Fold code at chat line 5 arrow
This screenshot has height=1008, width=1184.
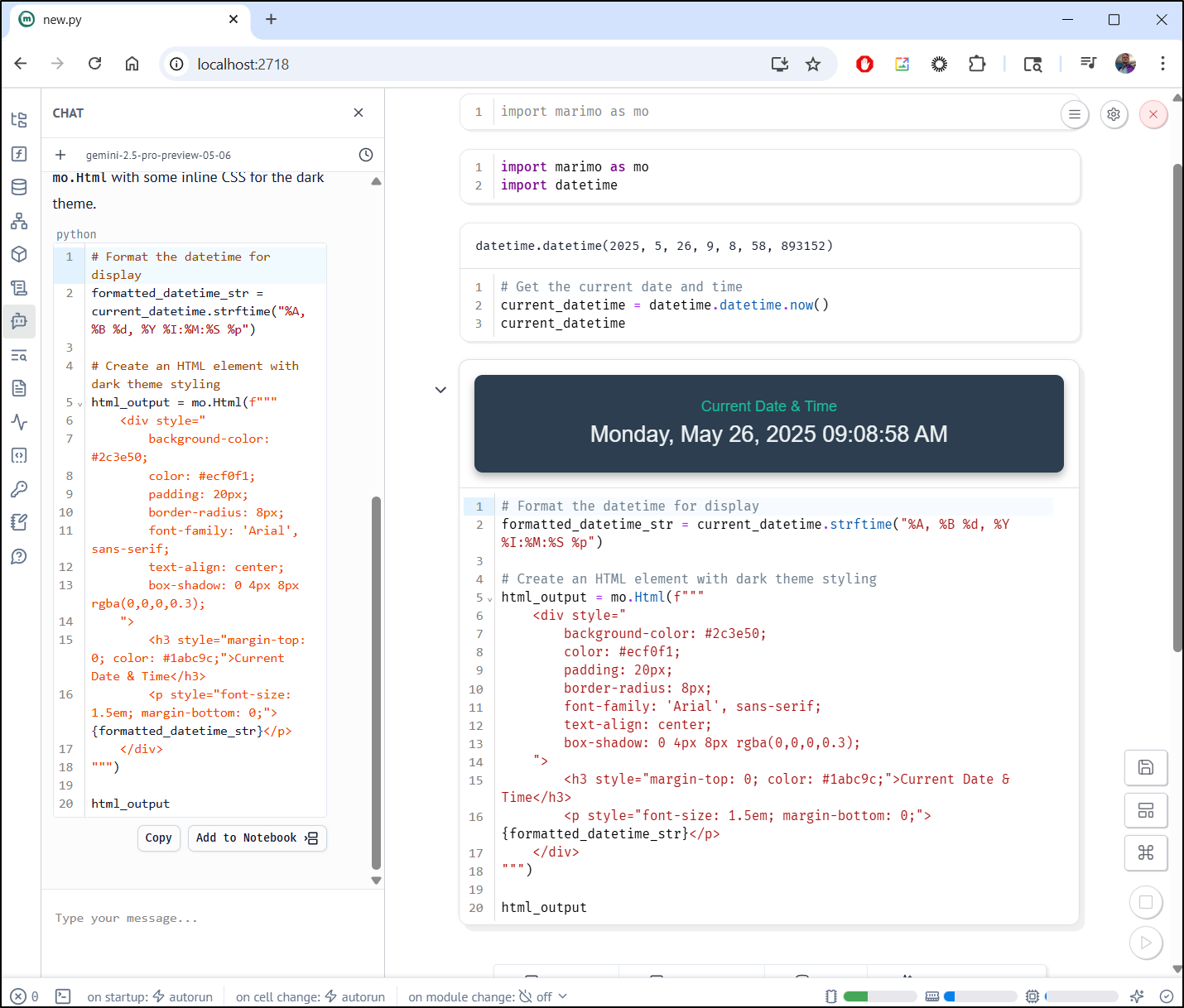(80, 404)
